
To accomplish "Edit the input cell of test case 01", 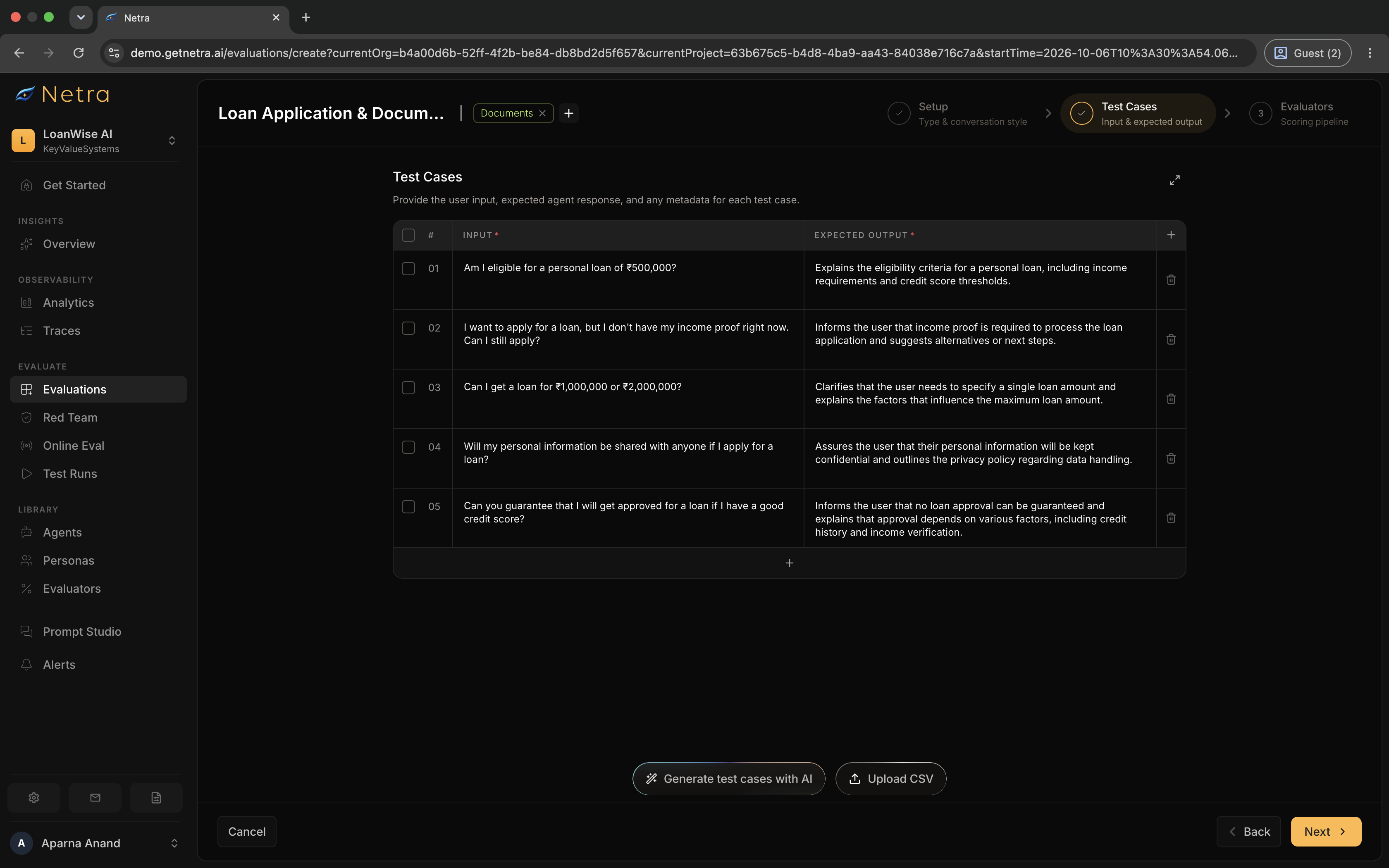I will click(628, 280).
